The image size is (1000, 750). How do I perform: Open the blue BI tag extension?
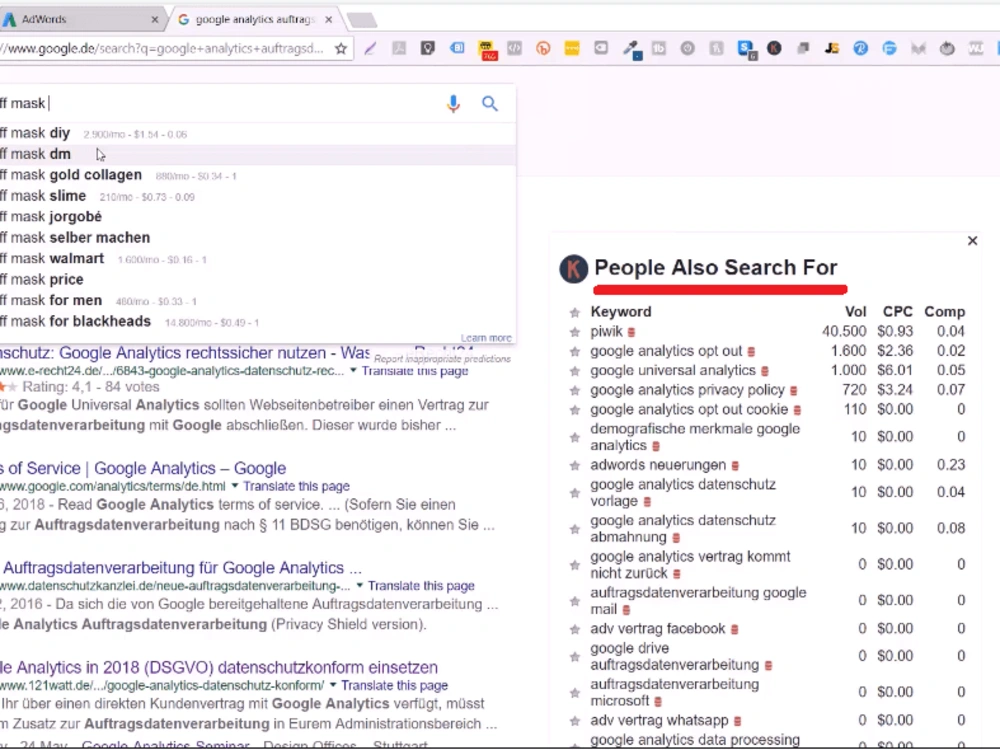tap(457, 48)
